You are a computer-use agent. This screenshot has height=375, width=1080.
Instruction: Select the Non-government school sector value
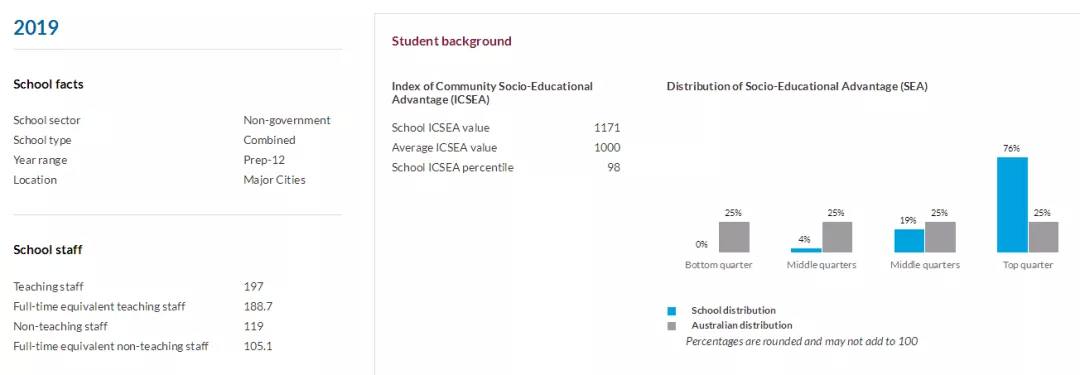[287, 121]
